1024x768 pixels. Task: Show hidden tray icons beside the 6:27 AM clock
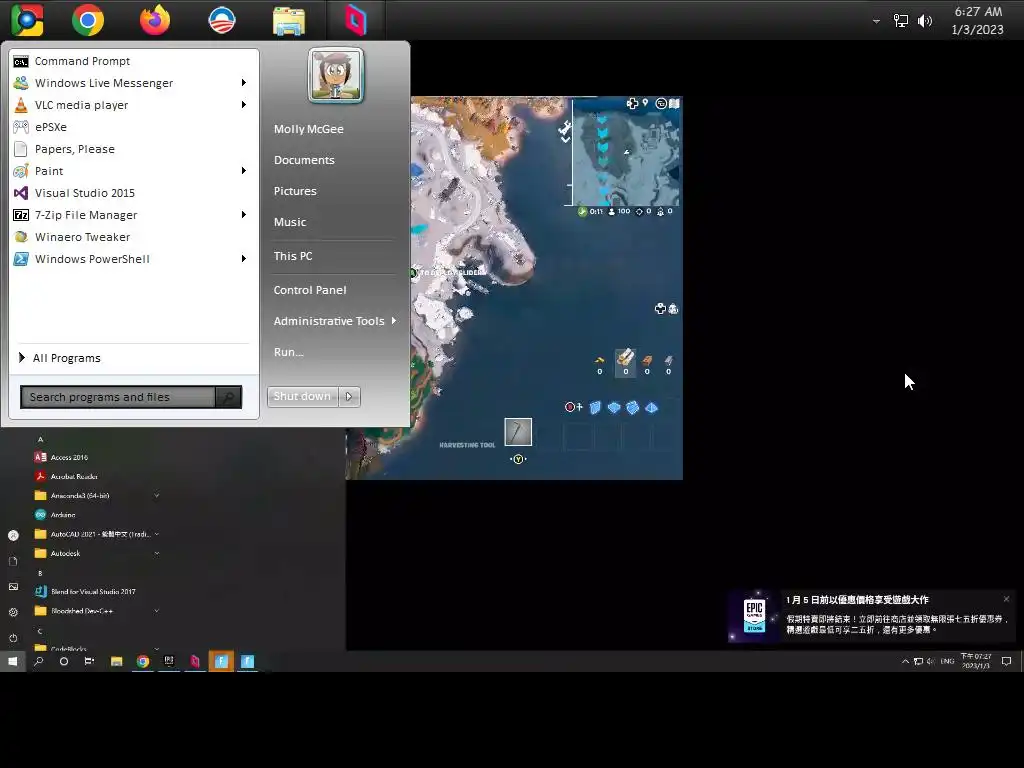click(876, 22)
